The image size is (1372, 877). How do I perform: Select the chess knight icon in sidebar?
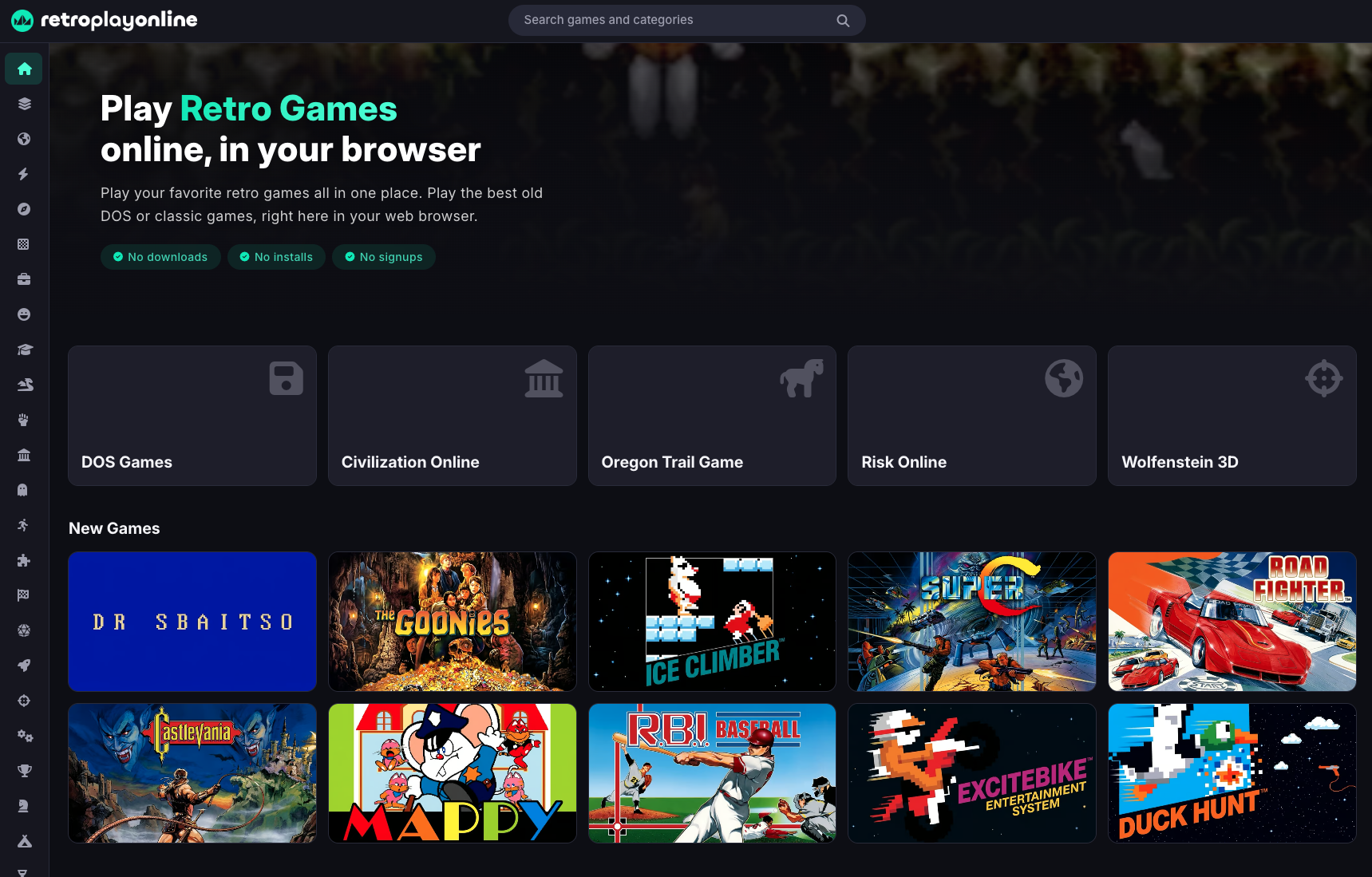pyautogui.click(x=24, y=806)
